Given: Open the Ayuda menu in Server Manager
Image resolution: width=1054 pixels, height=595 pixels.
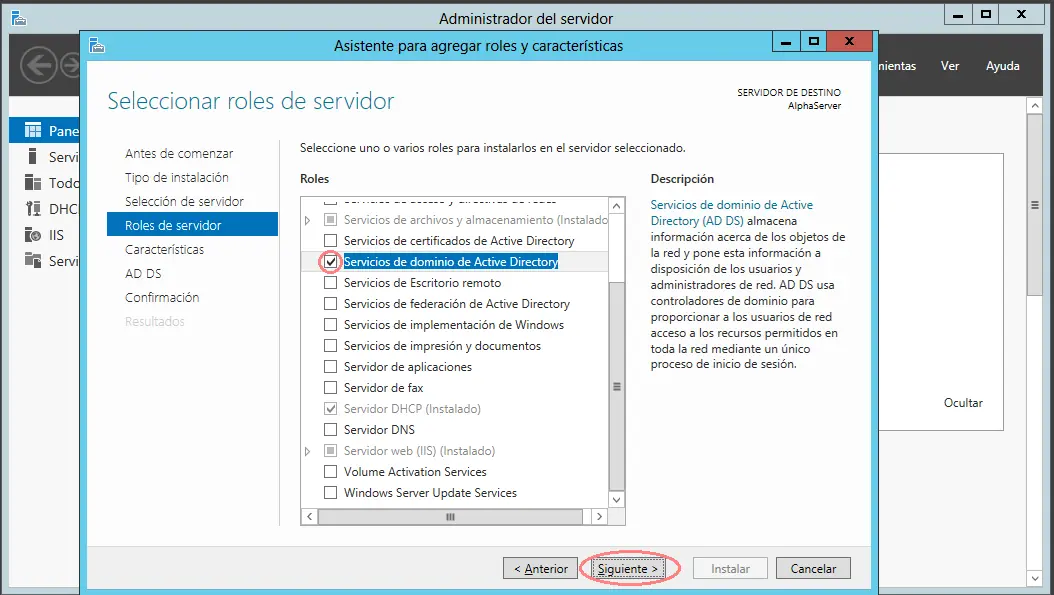Looking at the screenshot, I should (x=1002, y=66).
